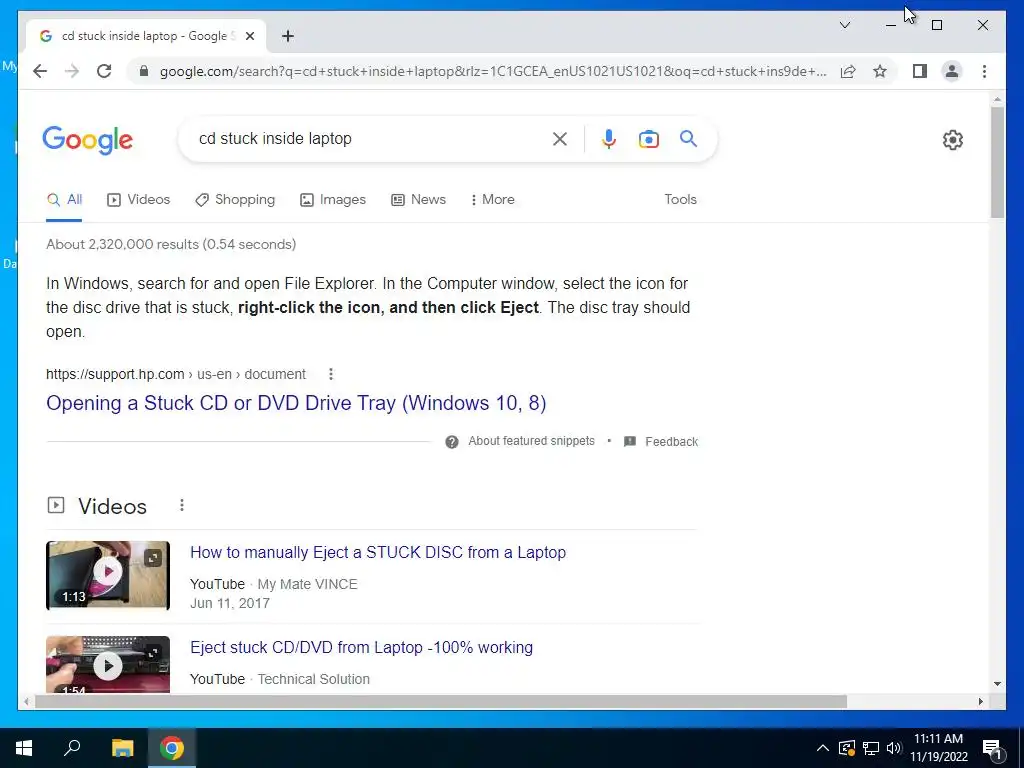Click the address bar URL
This screenshot has width=1024, height=768.
tap(493, 71)
